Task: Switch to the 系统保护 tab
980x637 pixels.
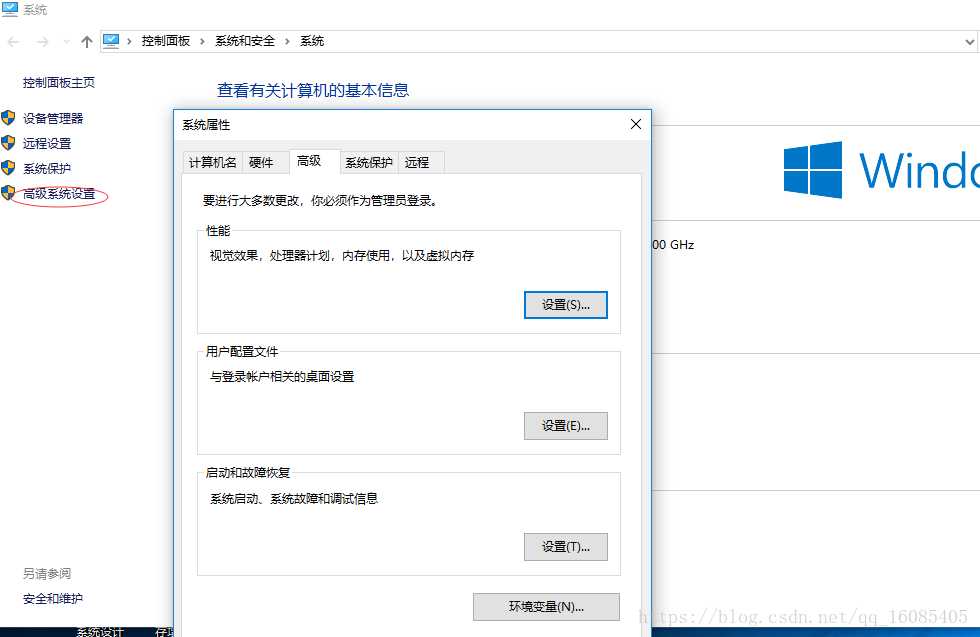Action: pos(369,163)
